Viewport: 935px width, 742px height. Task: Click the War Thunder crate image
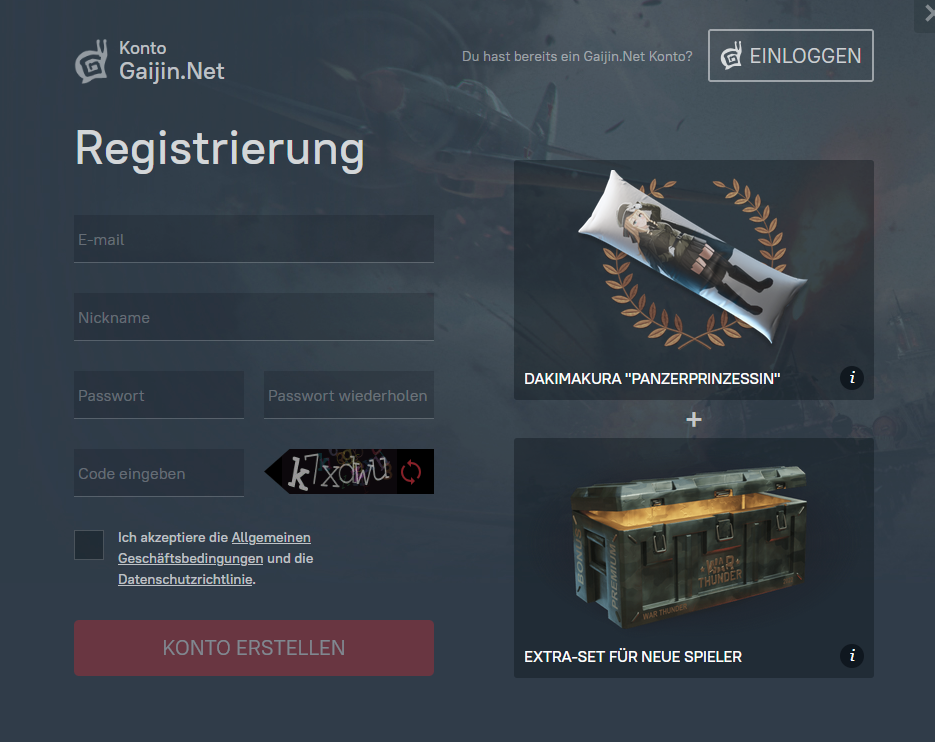pos(689,546)
